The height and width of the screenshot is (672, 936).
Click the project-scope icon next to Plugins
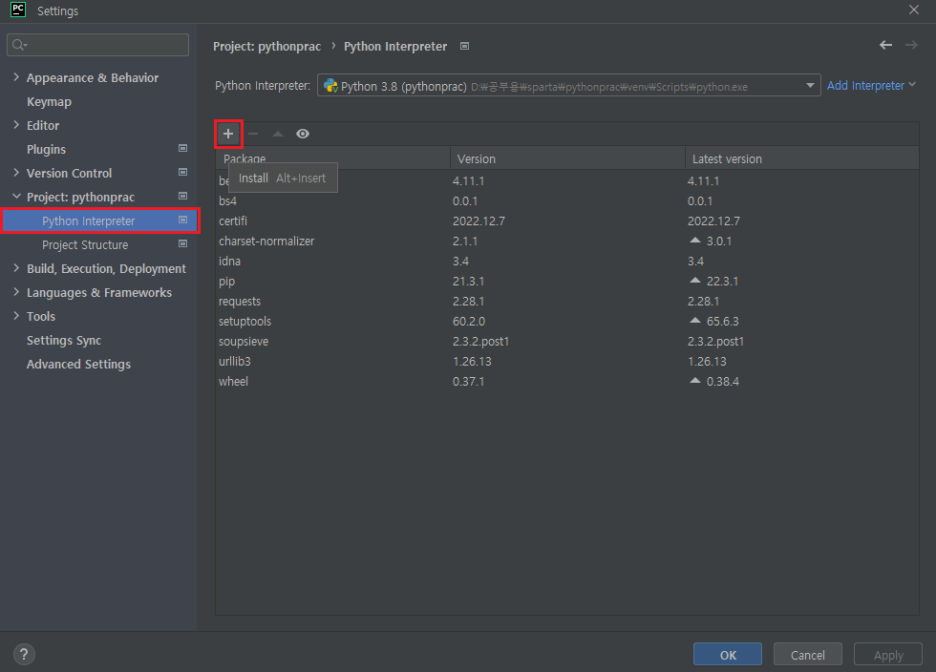point(183,148)
